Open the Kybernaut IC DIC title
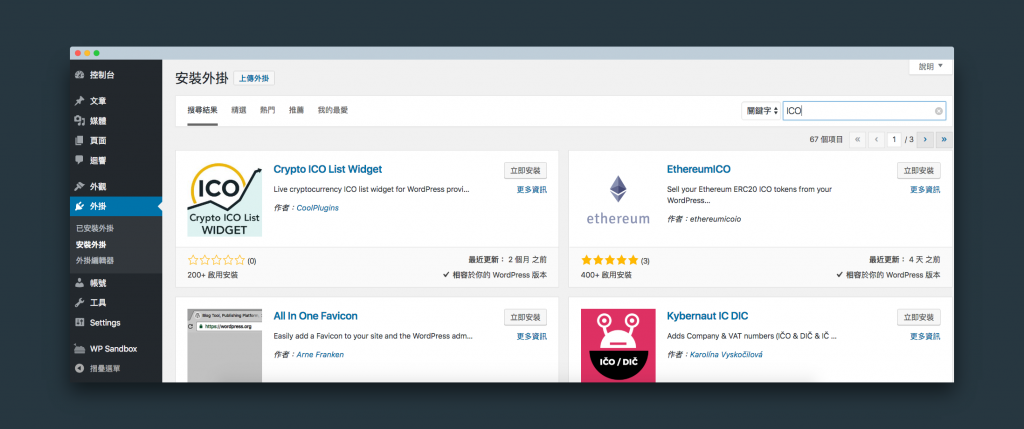The width and height of the screenshot is (1024, 429). (707, 316)
